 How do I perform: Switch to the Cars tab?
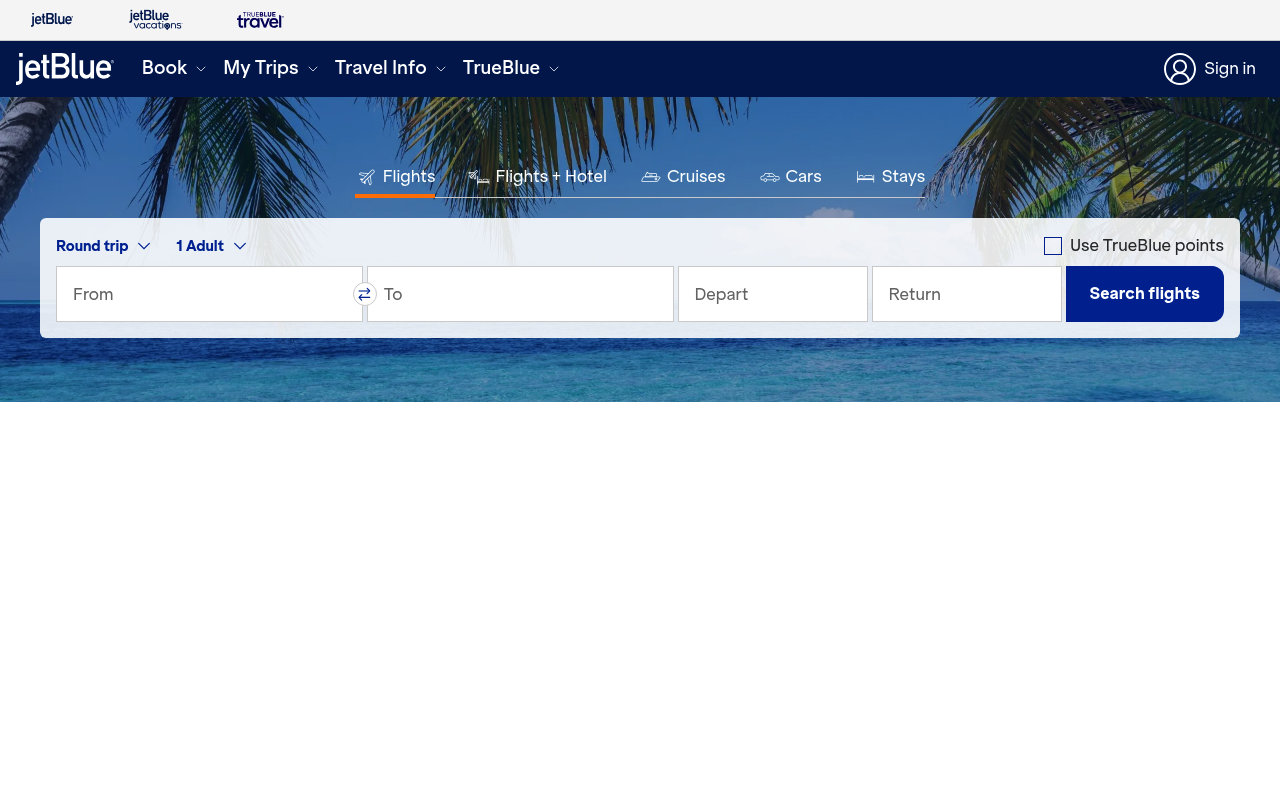[791, 177]
